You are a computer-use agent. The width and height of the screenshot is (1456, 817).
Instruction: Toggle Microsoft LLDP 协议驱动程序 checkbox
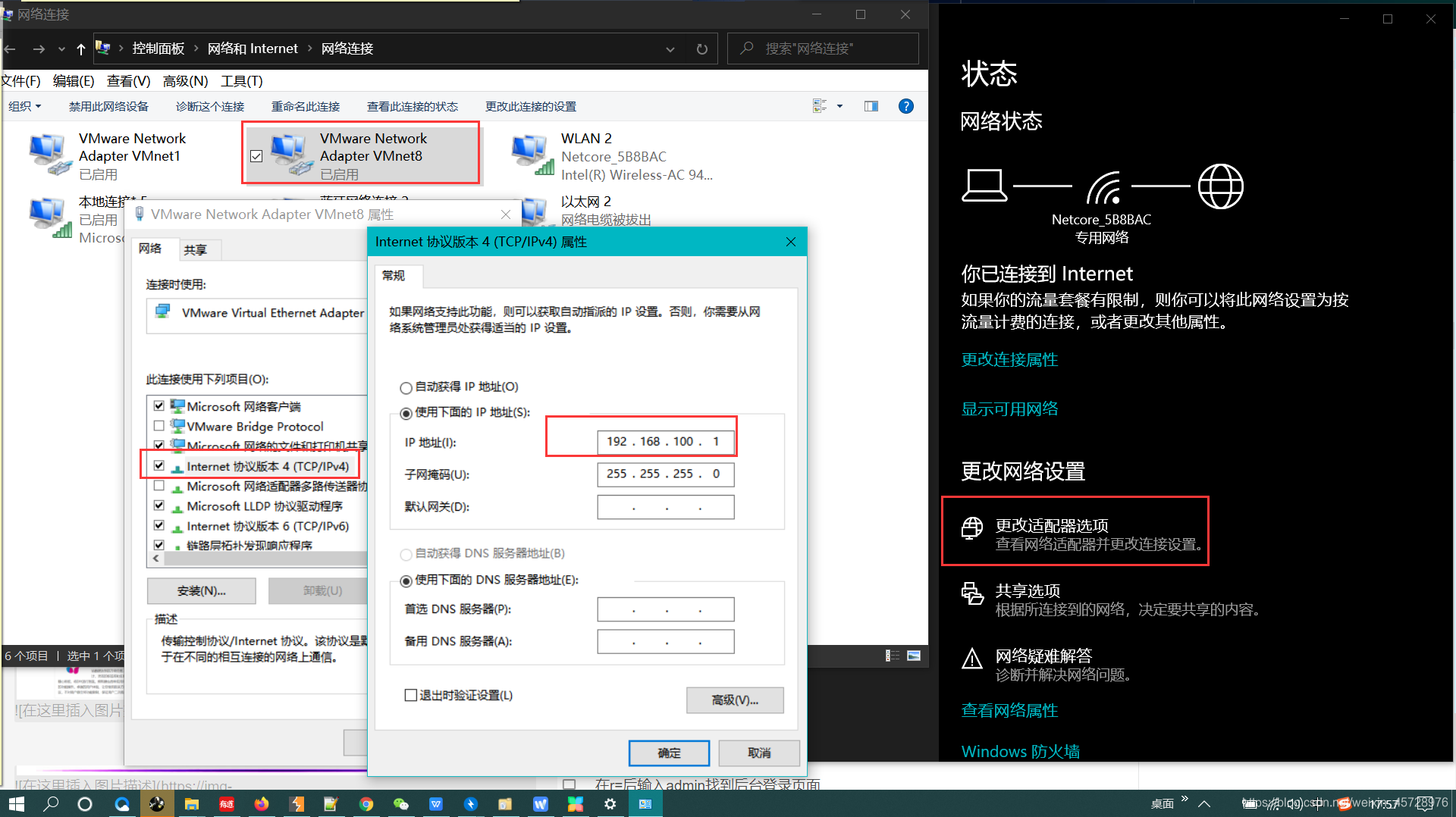(159, 506)
